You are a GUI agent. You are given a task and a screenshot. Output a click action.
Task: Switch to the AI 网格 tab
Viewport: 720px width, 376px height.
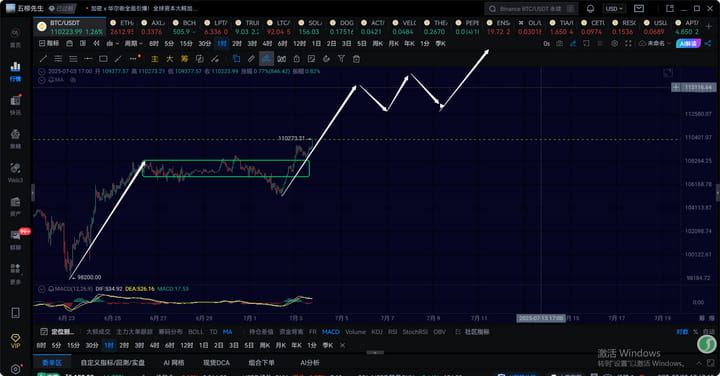pos(174,363)
